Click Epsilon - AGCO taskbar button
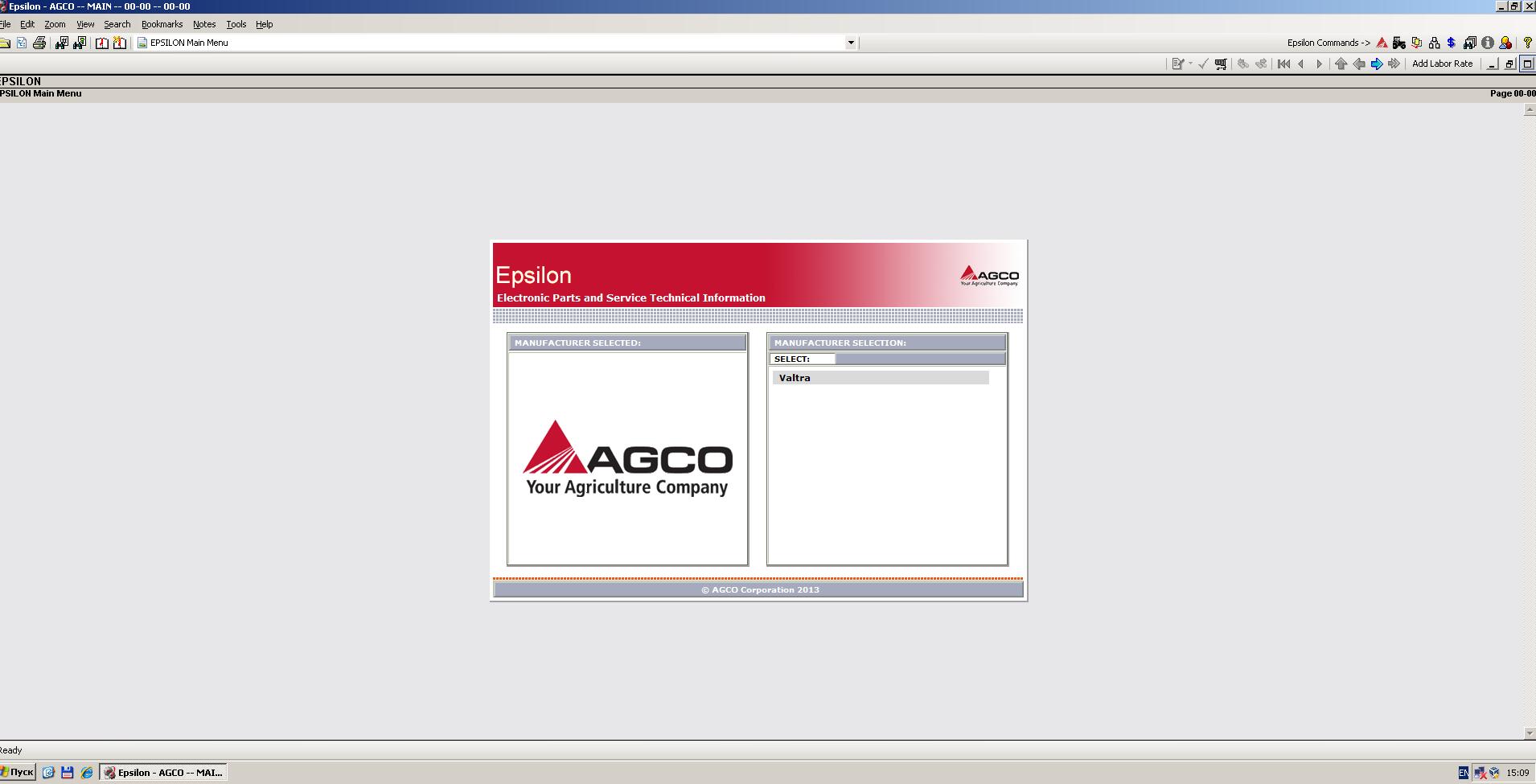 (x=164, y=772)
